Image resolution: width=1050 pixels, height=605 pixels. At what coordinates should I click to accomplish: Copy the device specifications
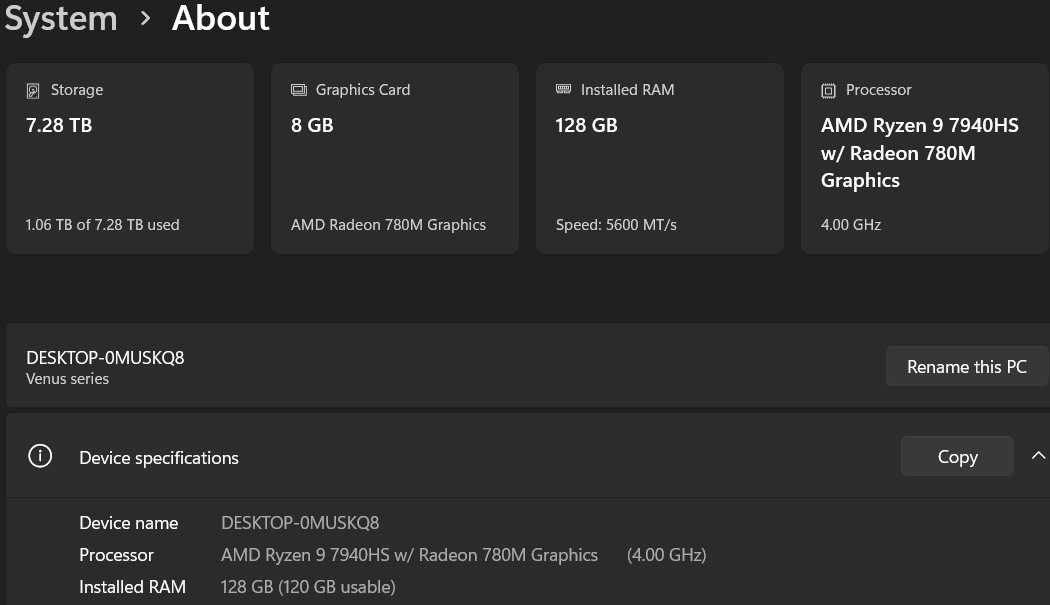tap(957, 457)
